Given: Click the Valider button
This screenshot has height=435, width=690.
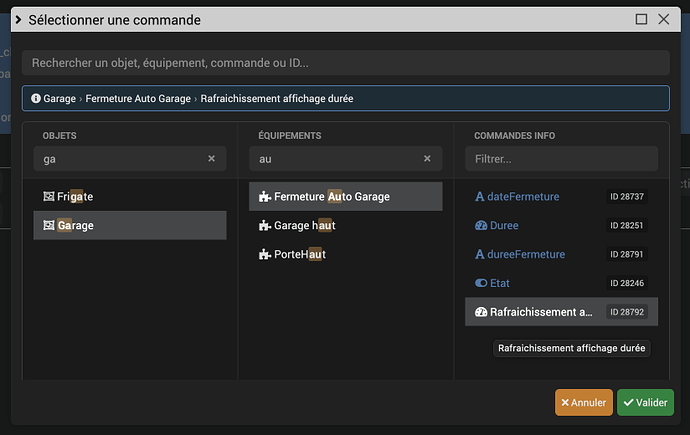Looking at the screenshot, I should (x=645, y=402).
